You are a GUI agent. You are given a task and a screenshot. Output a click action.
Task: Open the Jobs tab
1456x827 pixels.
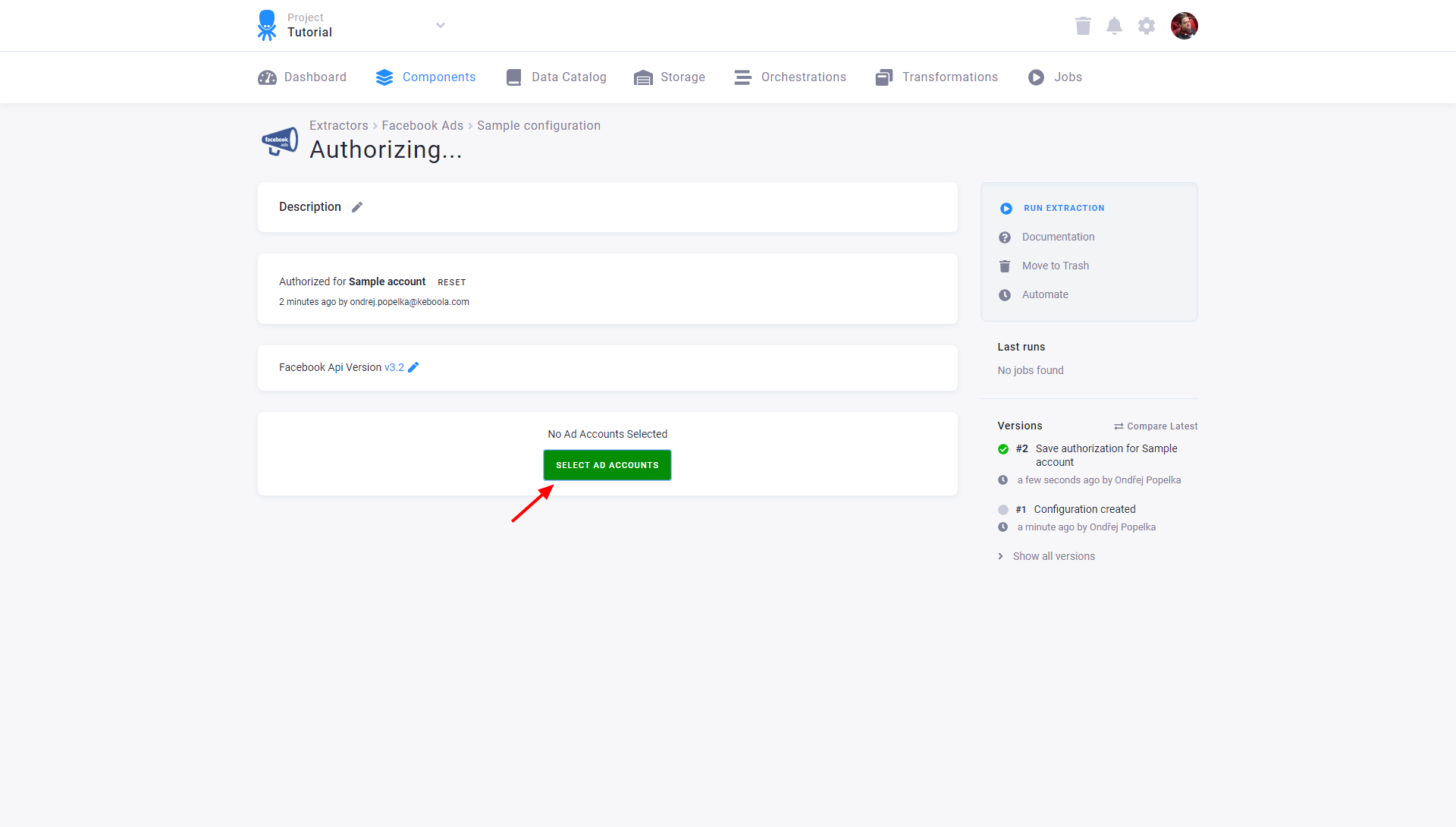coord(1055,77)
